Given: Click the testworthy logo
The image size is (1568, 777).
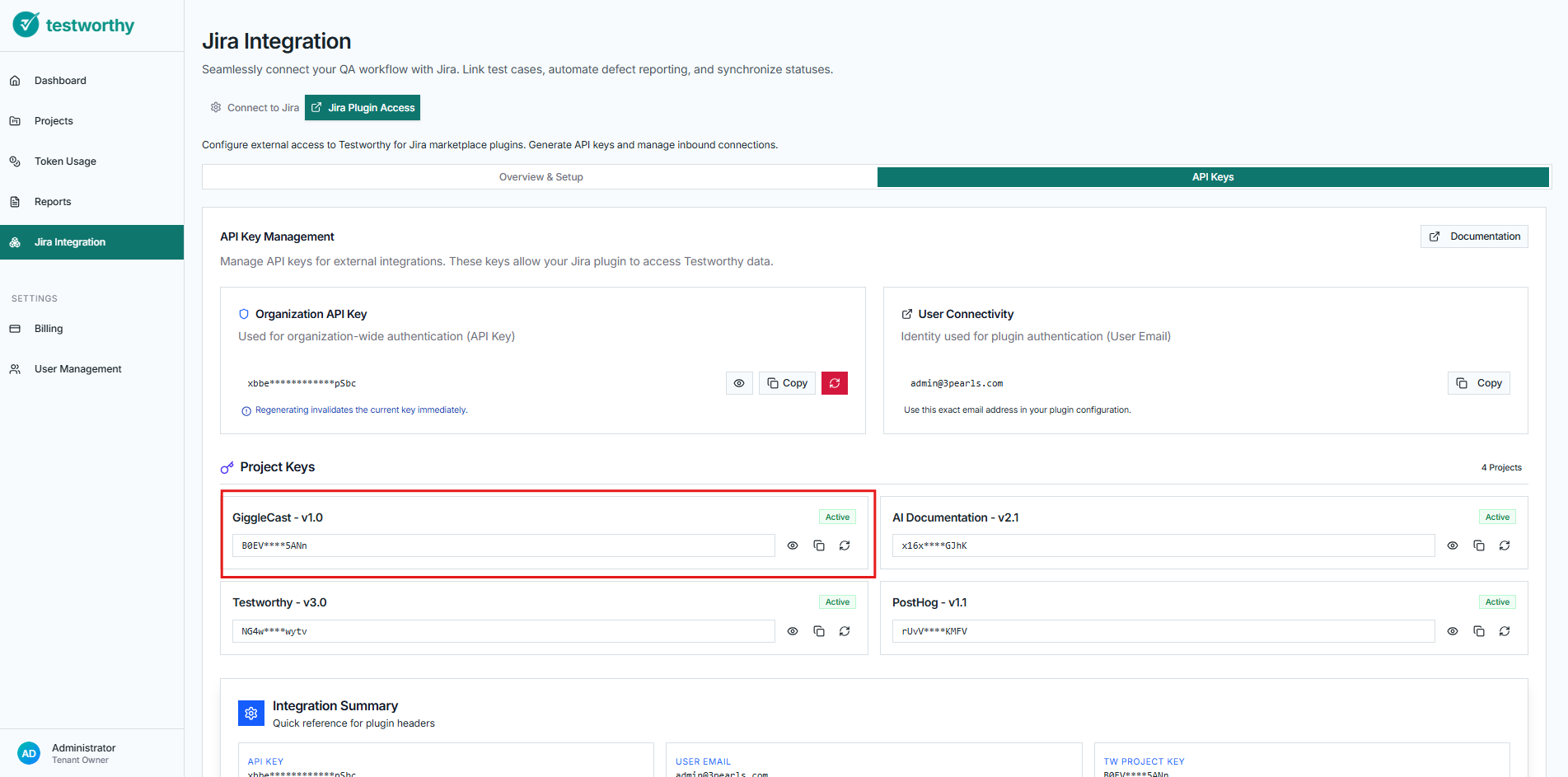Looking at the screenshot, I should coord(73,25).
